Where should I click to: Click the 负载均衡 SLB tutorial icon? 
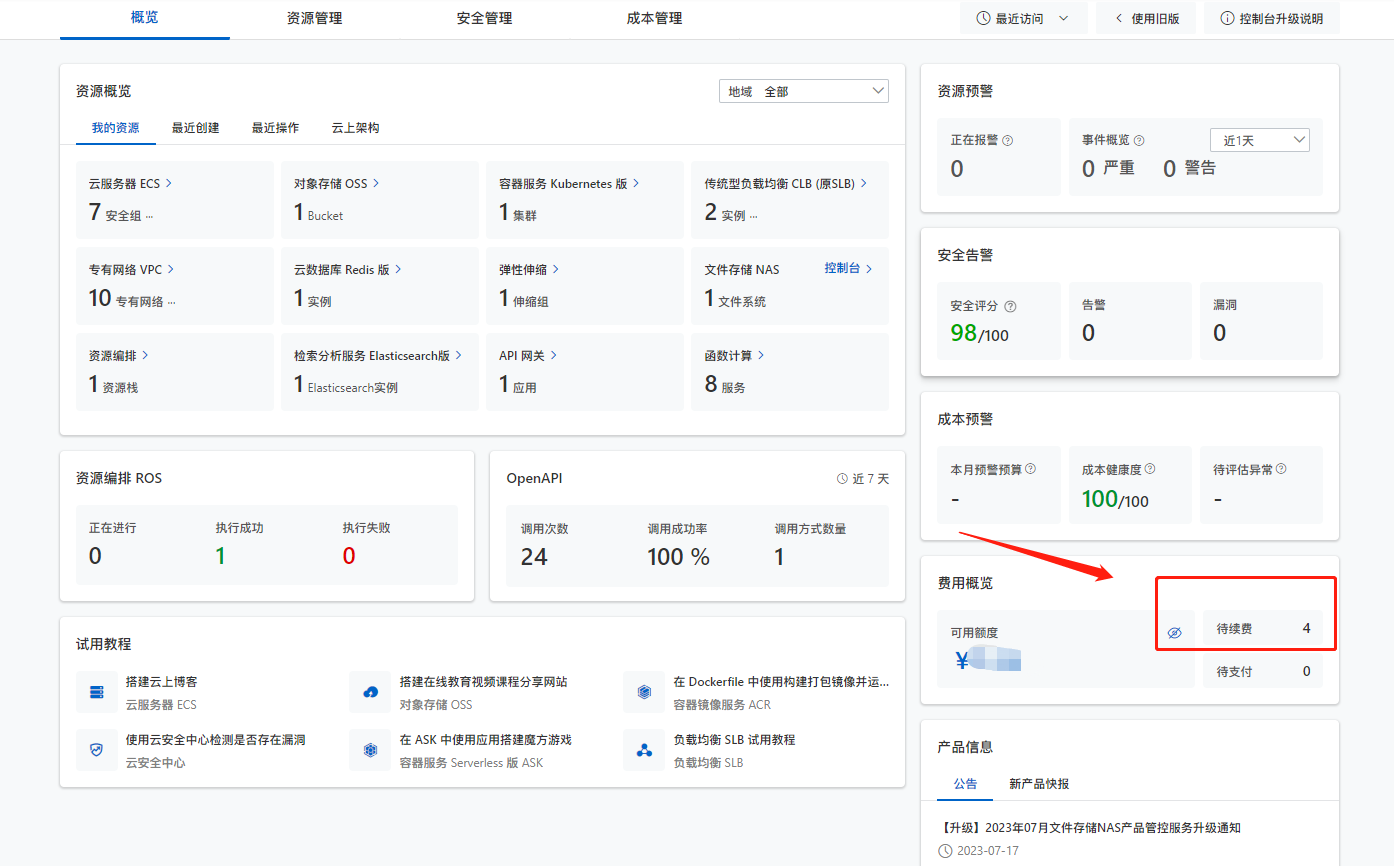644,750
